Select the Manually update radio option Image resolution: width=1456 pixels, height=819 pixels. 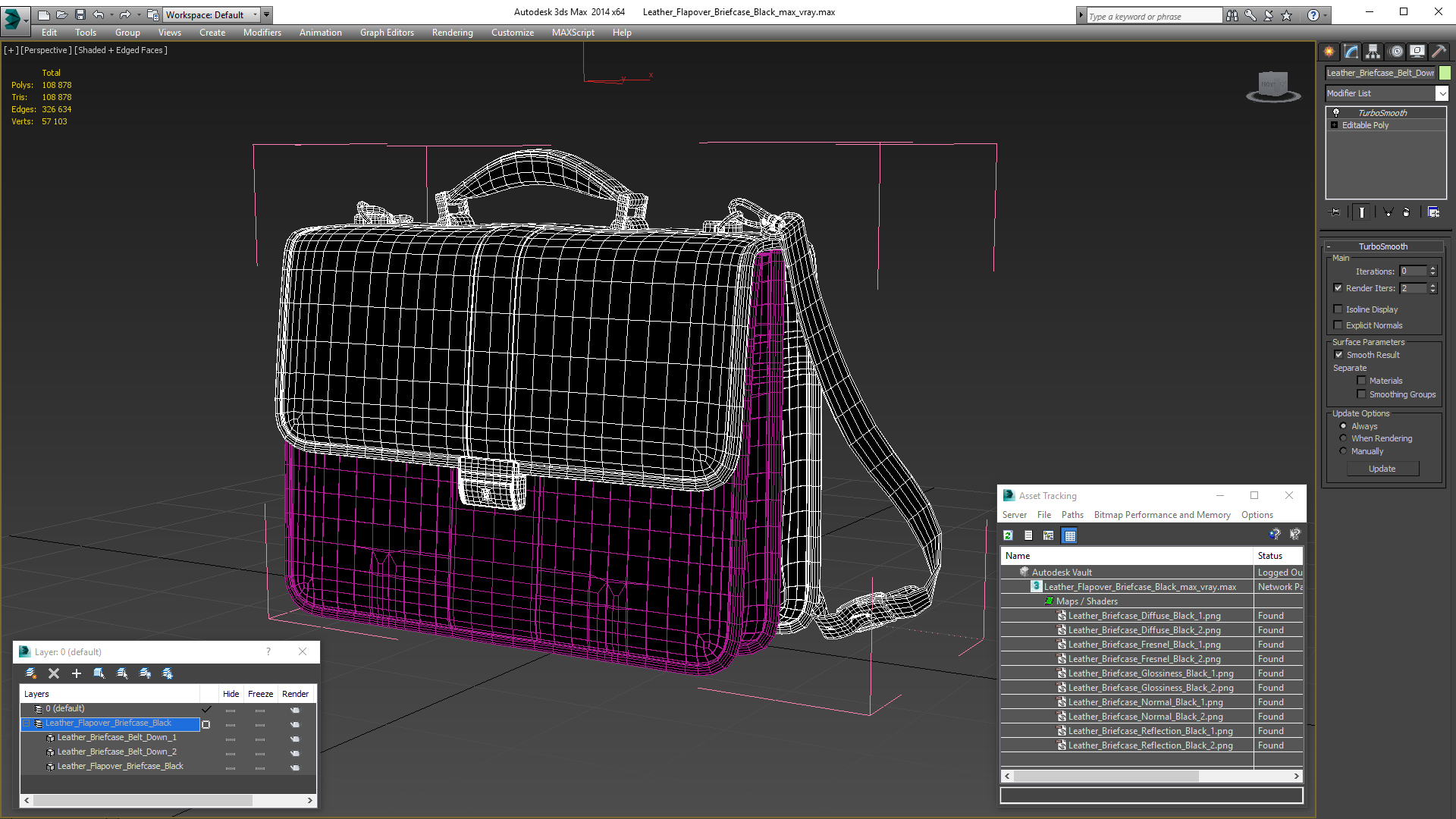tap(1344, 451)
